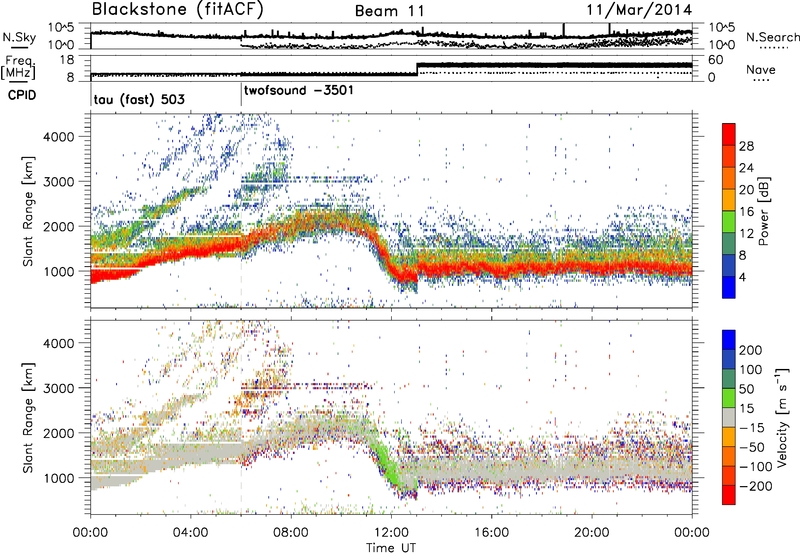Click the date '11/Mar/2014'
The width and height of the screenshot is (800, 554).
639,10
